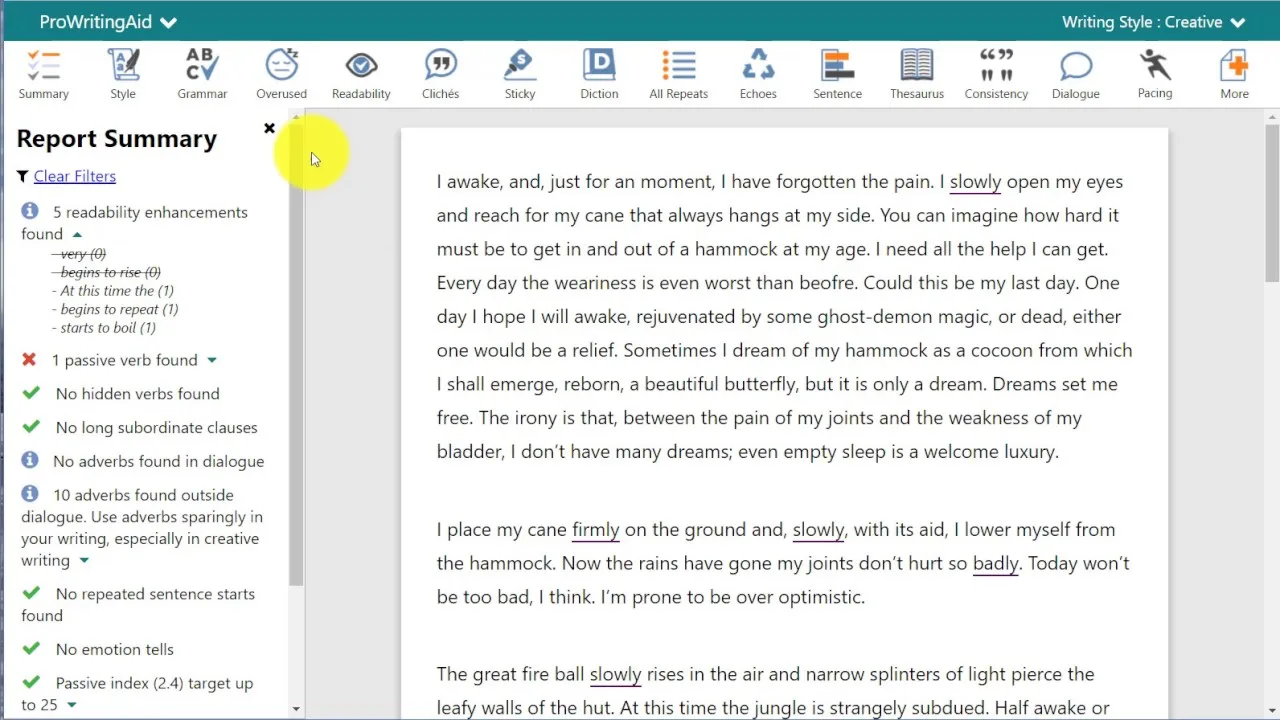
Task: Click 'No emotion tells' text
Action: (114, 650)
